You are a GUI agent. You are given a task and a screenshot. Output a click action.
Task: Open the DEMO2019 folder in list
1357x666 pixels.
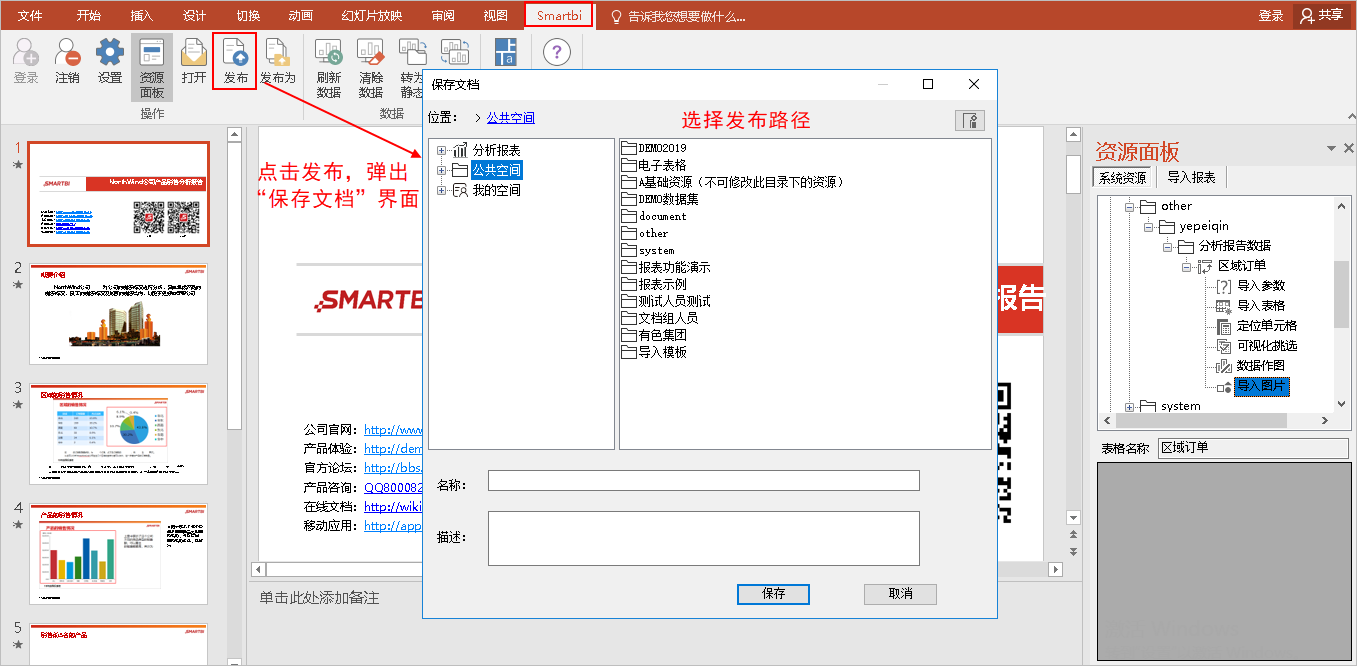click(654, 149)
